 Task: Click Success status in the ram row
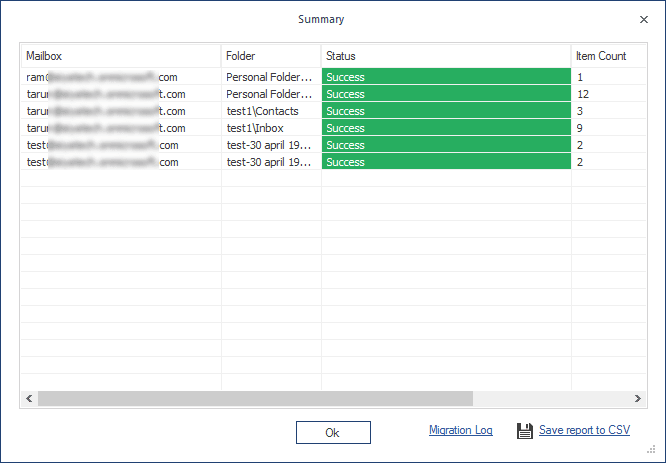point(446,77)
